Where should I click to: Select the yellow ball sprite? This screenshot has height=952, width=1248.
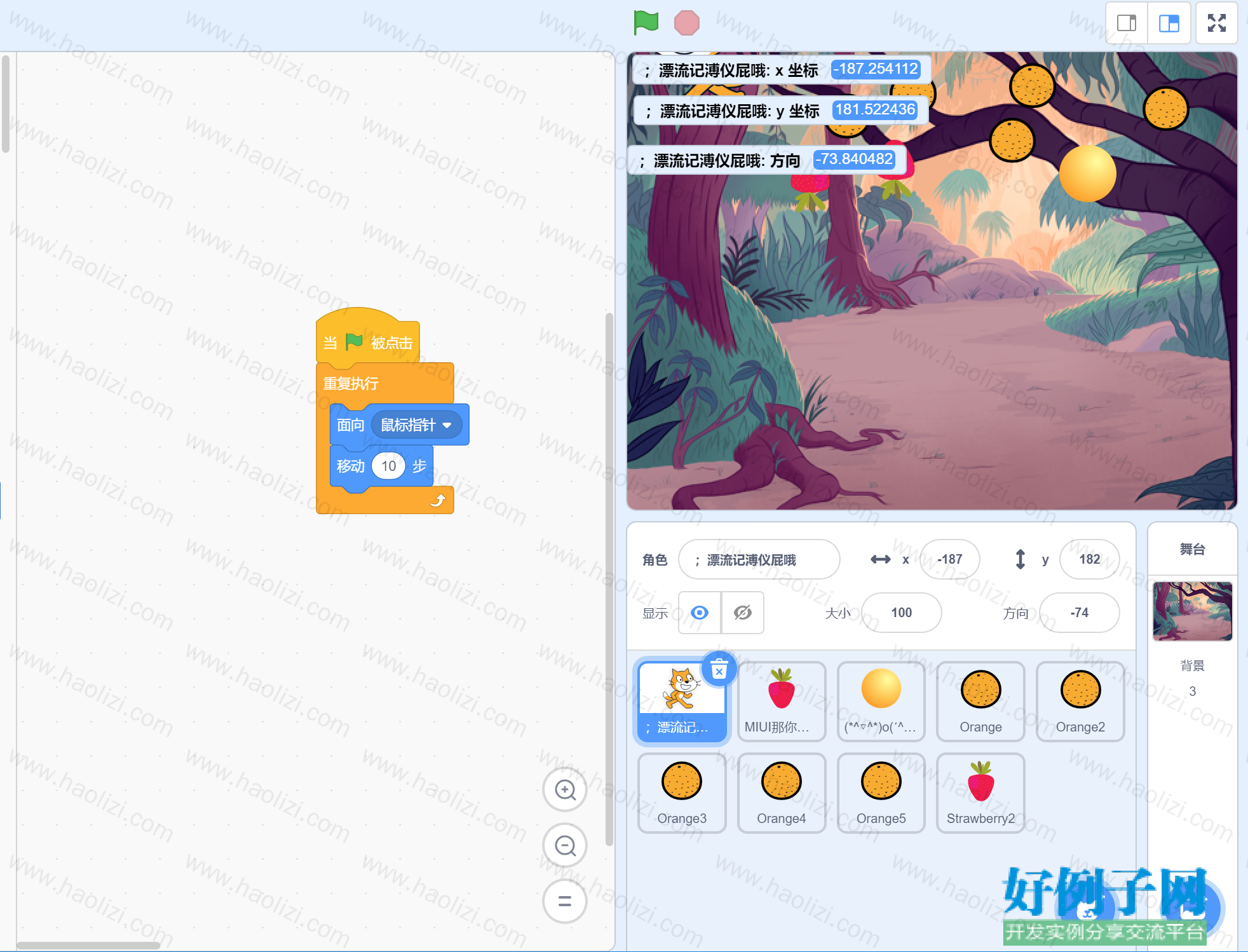881,702
